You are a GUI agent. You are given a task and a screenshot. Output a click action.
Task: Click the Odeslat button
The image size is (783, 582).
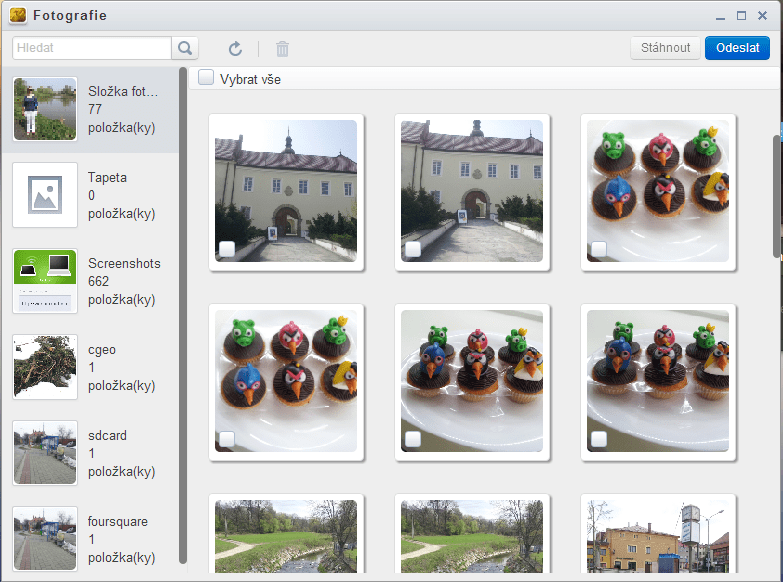[738, 48]
